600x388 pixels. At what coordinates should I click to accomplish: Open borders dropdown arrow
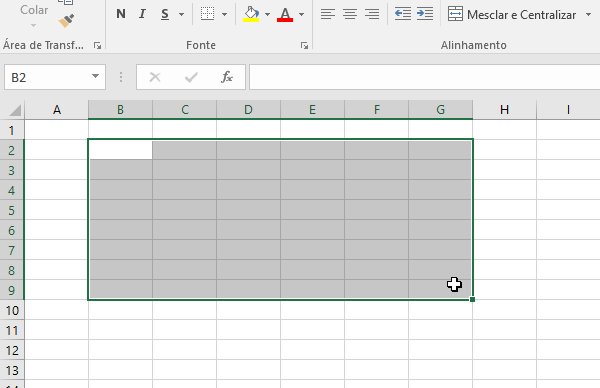click(x=225, y=15)
